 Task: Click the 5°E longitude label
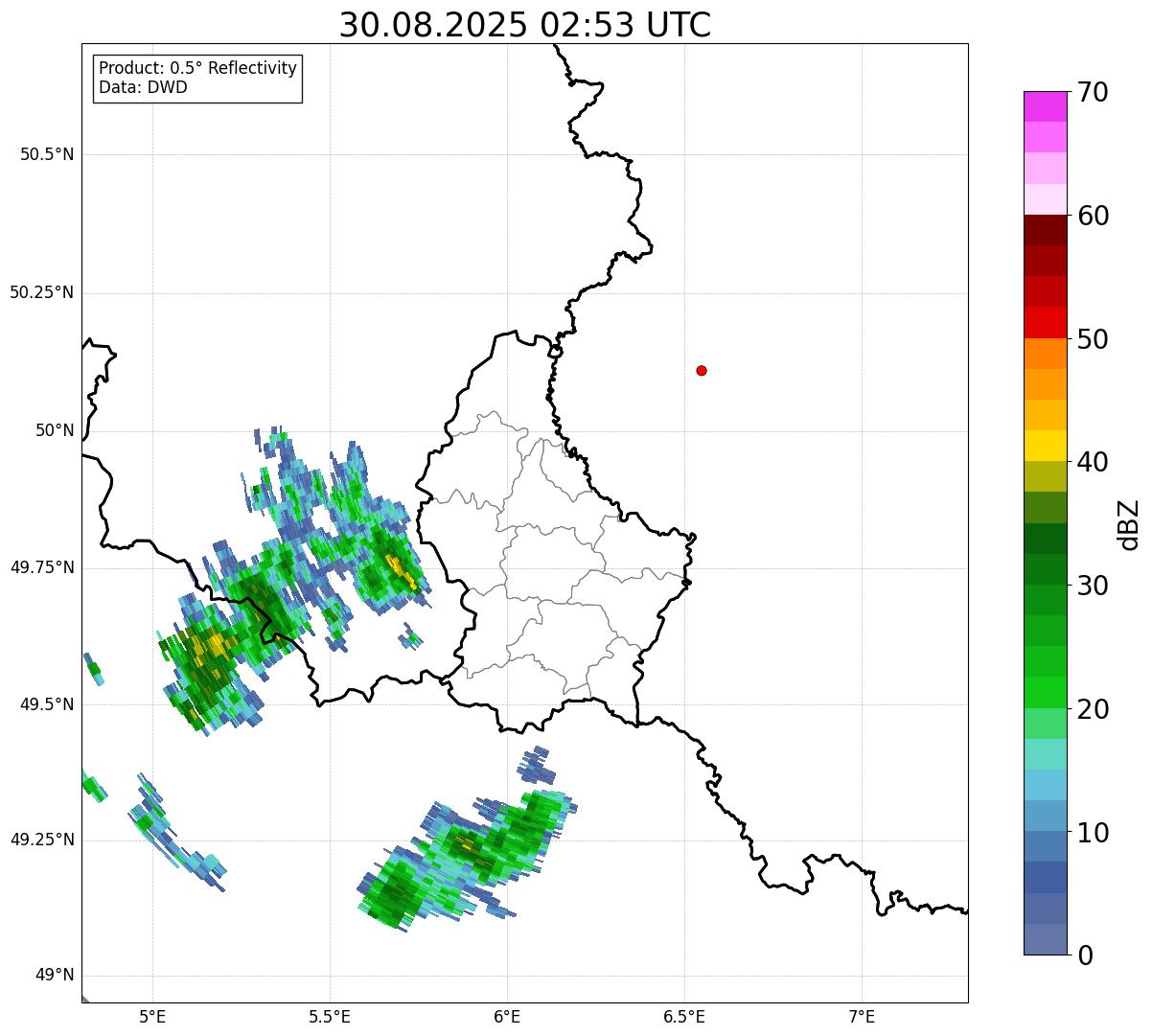pos(152,1016)
